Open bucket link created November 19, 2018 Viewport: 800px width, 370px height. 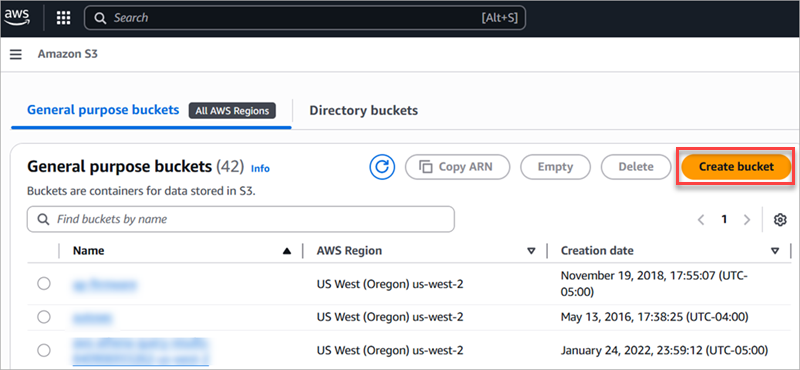[x=105, y=284]
